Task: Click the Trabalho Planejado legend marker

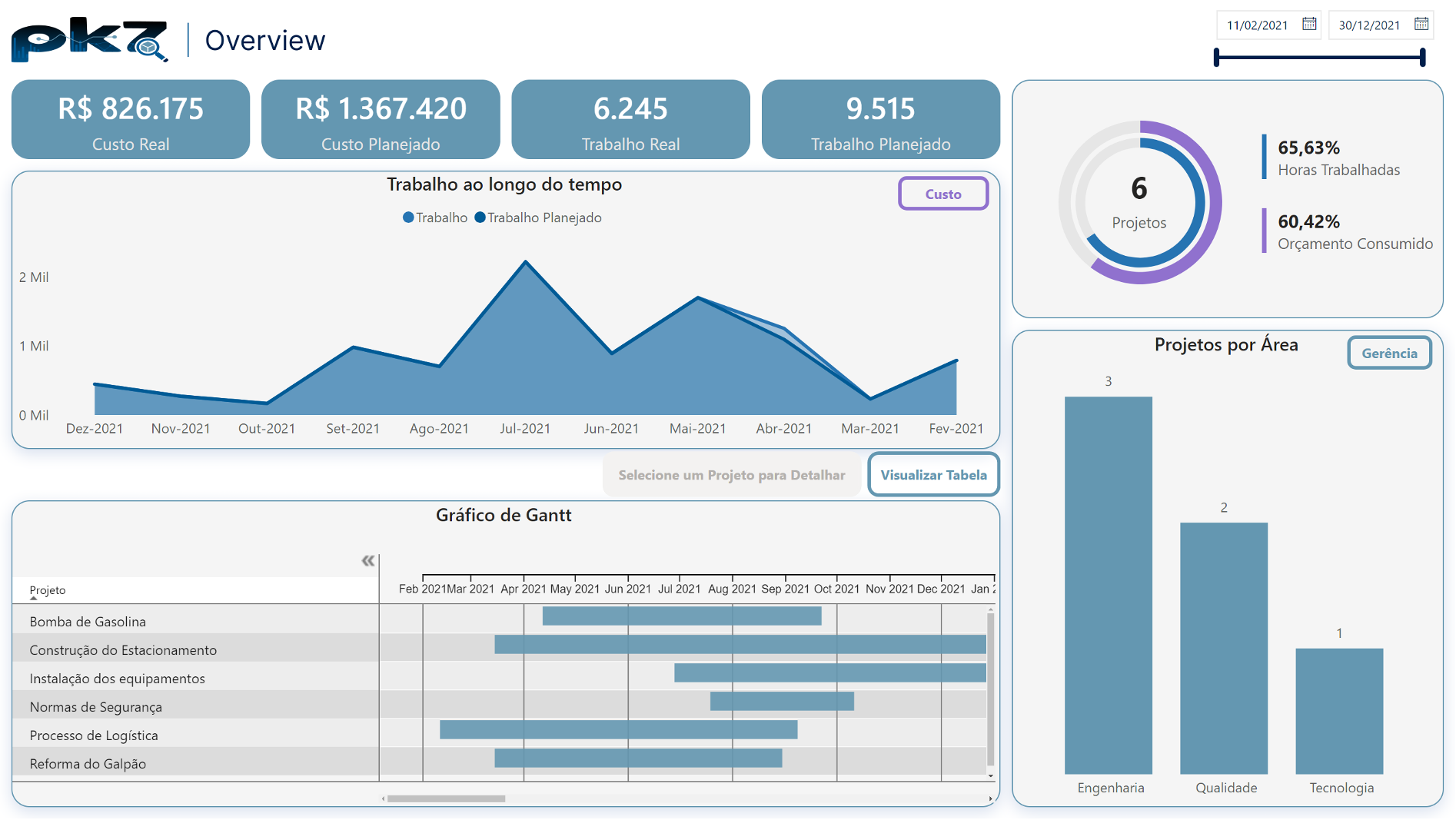Action: 480,217
